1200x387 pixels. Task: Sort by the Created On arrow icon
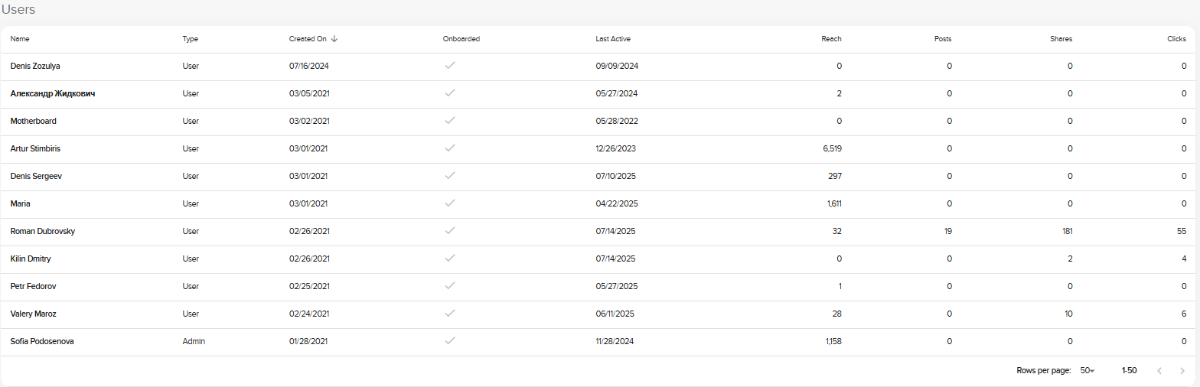(335, 39)
